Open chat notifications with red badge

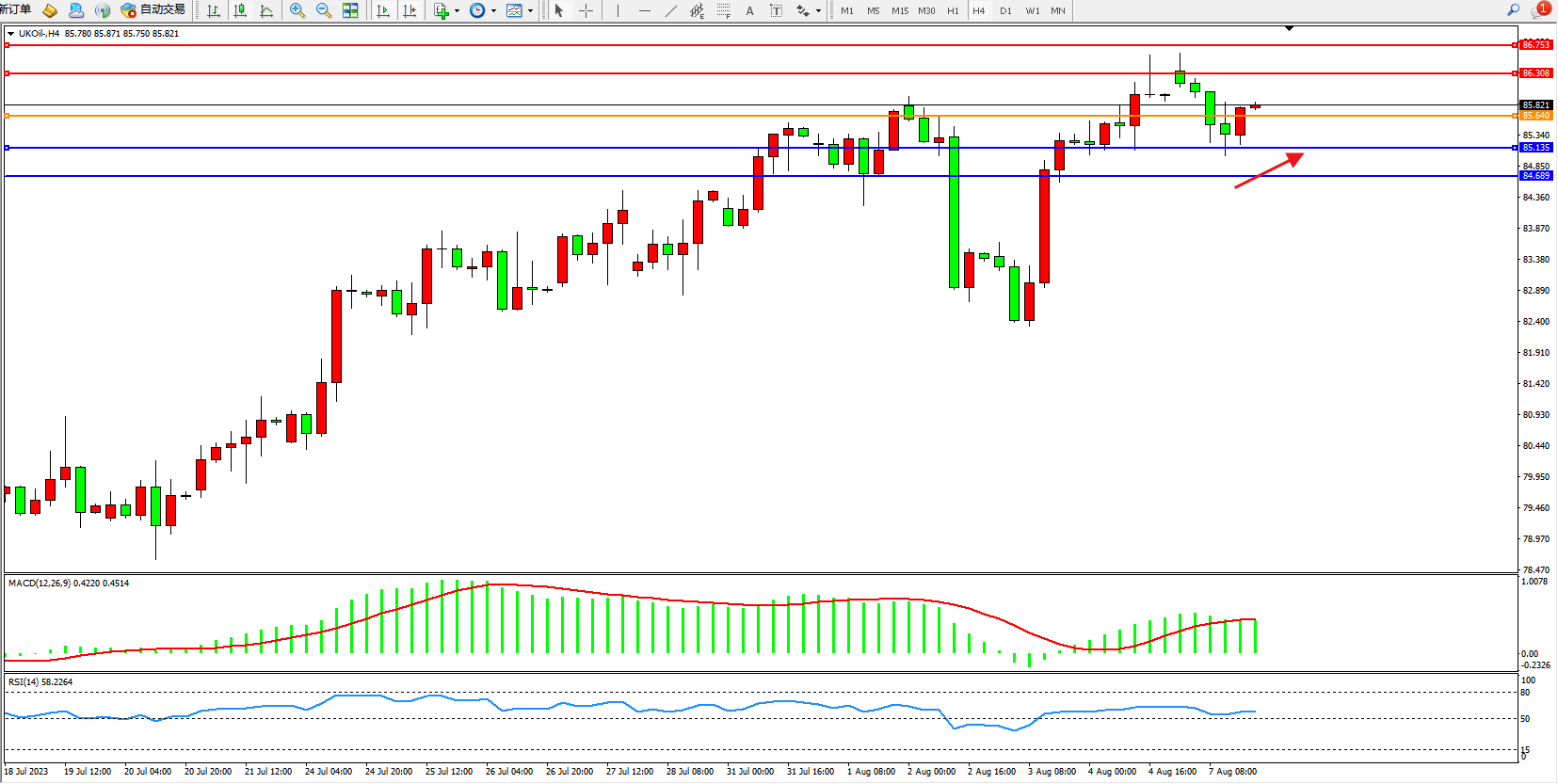1540,9
